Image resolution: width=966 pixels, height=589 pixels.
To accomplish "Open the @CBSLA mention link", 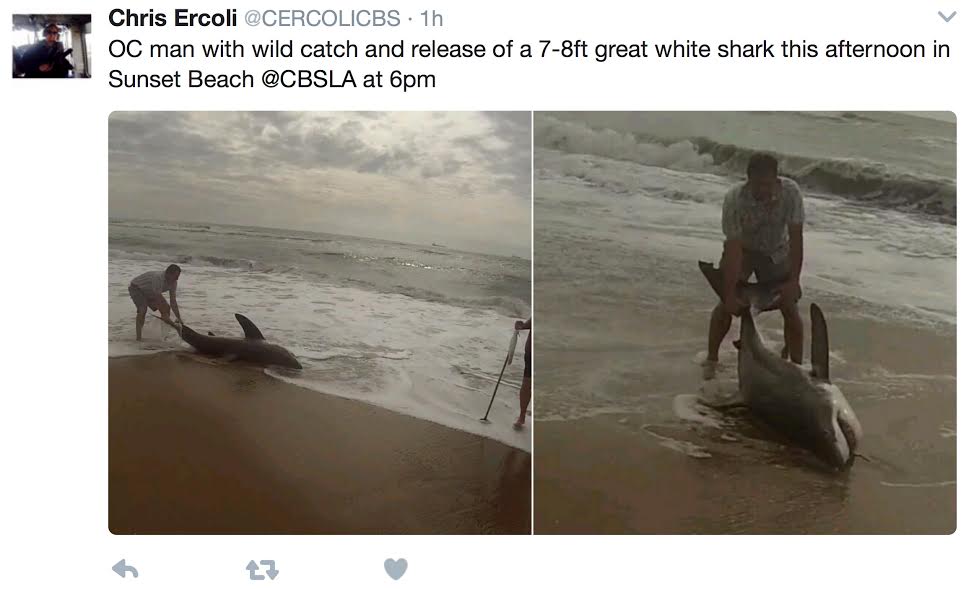I will [309, 79].
